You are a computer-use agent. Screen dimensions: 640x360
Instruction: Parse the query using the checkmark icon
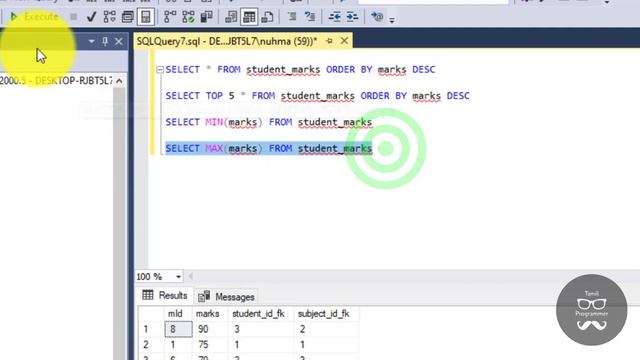tap(91, 17)
